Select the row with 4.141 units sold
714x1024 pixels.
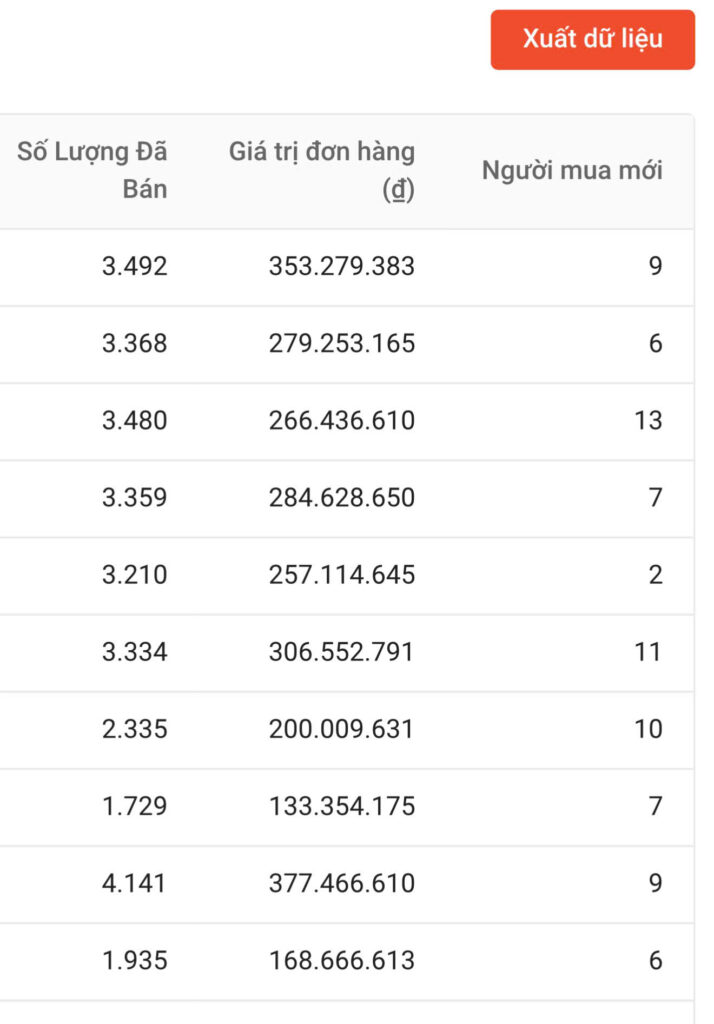(x=132, y=884)
